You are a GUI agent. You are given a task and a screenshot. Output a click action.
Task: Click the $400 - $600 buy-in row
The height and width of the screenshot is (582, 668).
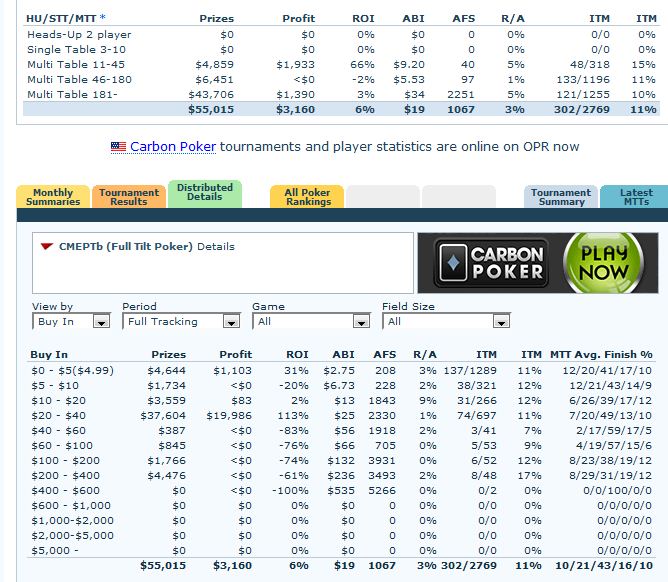pos(341,490)
